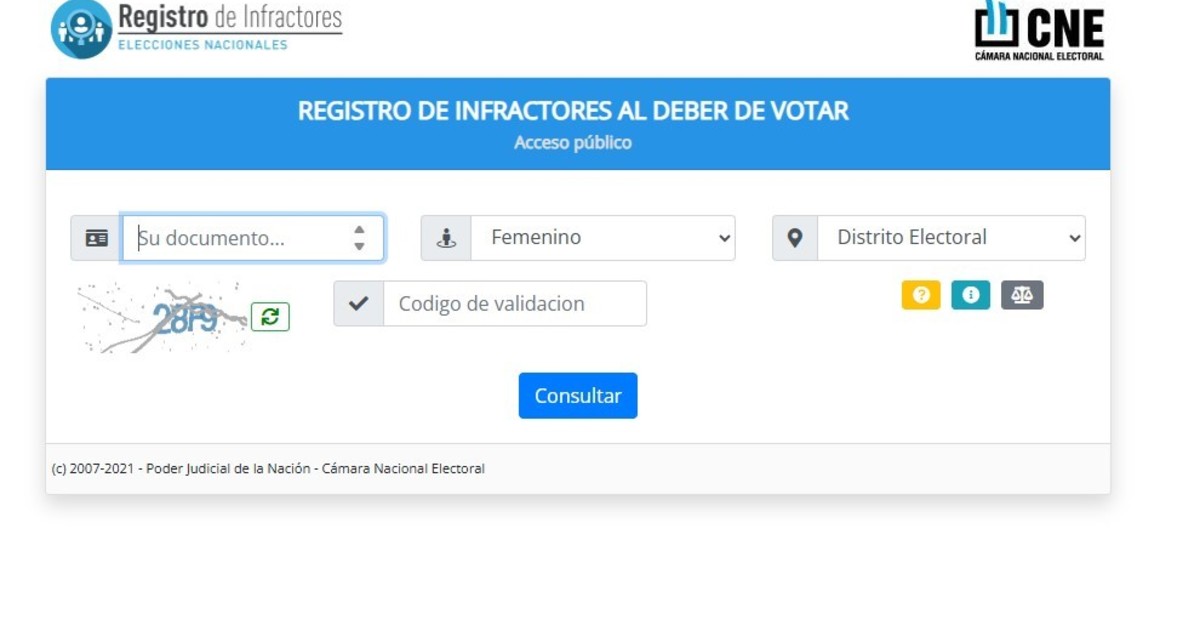Open the teal information button
Viewport: 1200px width, 630px height.
click(x=970, y=295)
